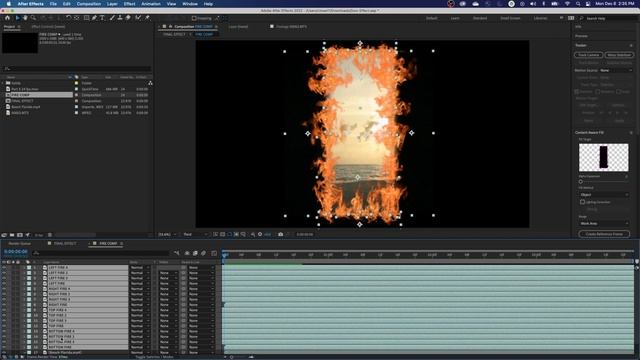Select the Zoom magnifier tool
Screen dimensions: 640x360
(33, 18)
